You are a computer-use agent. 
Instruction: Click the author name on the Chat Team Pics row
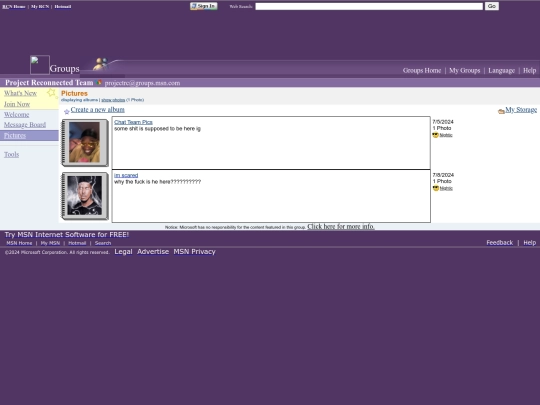[x=446, y=135]
